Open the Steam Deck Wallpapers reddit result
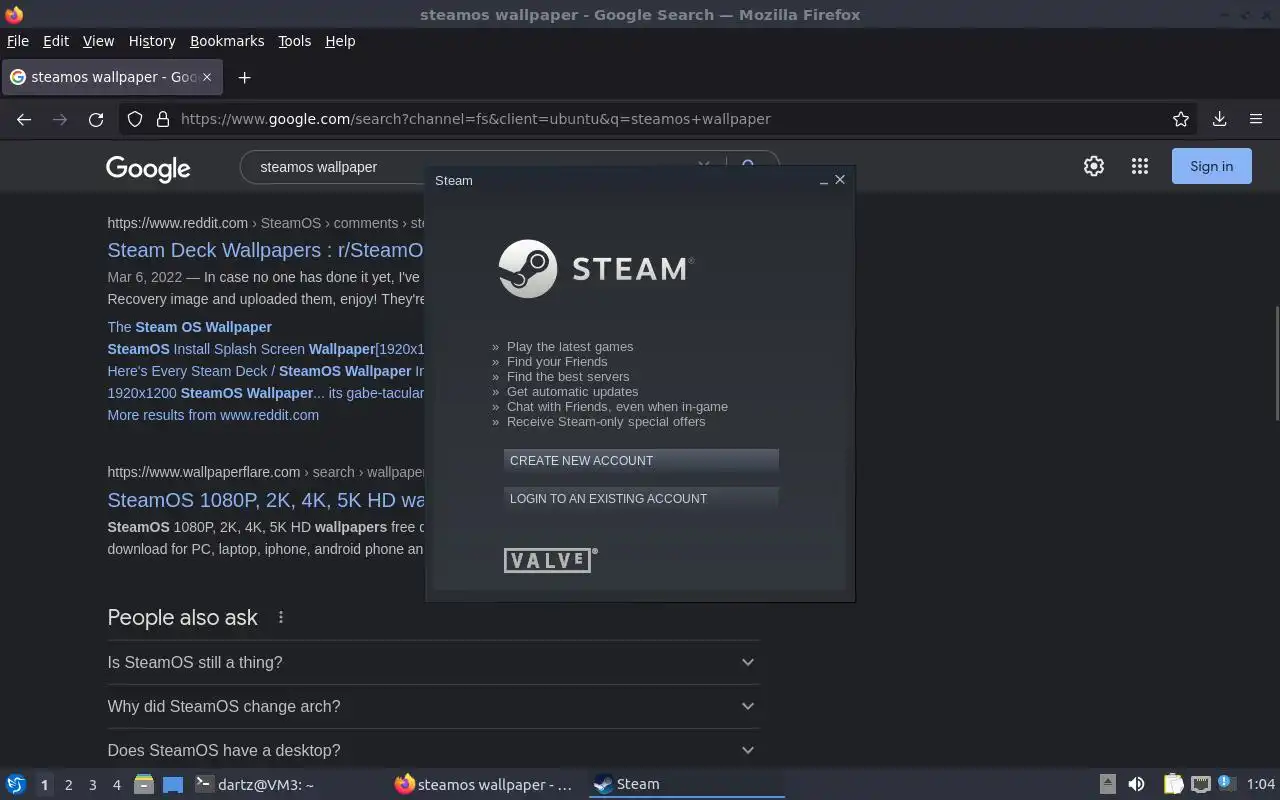 click(265, 250)
